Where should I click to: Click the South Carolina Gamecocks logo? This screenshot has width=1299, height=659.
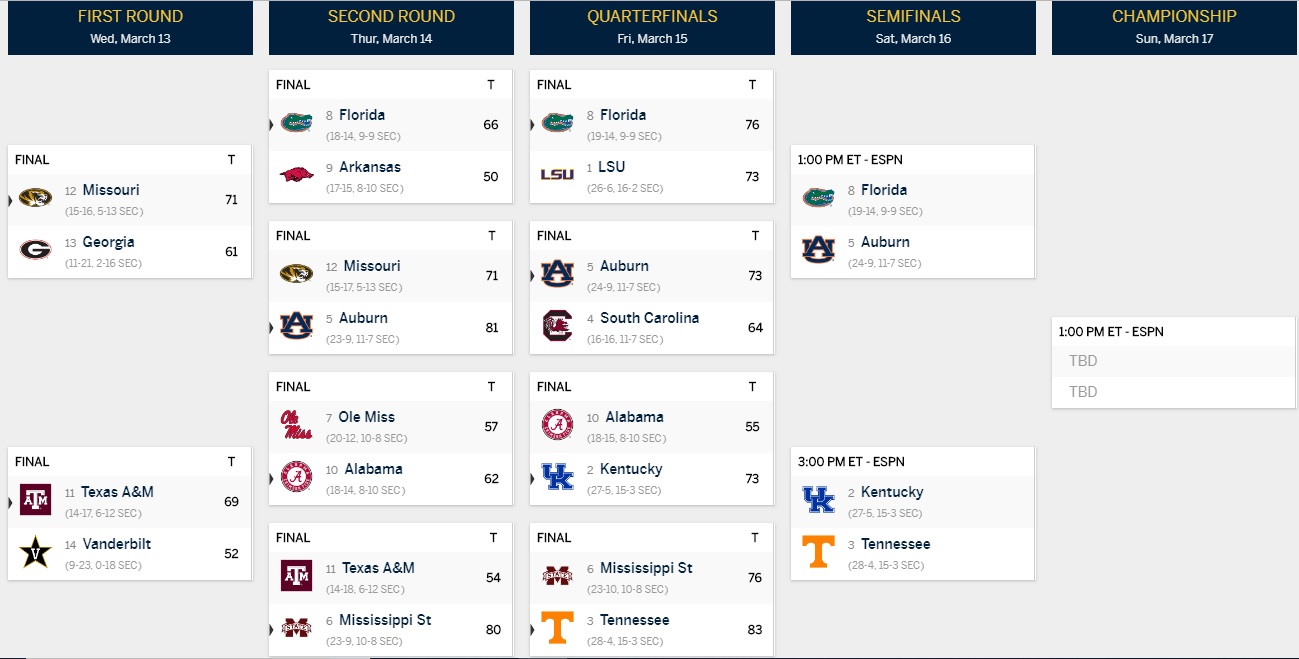click(557, 326)
